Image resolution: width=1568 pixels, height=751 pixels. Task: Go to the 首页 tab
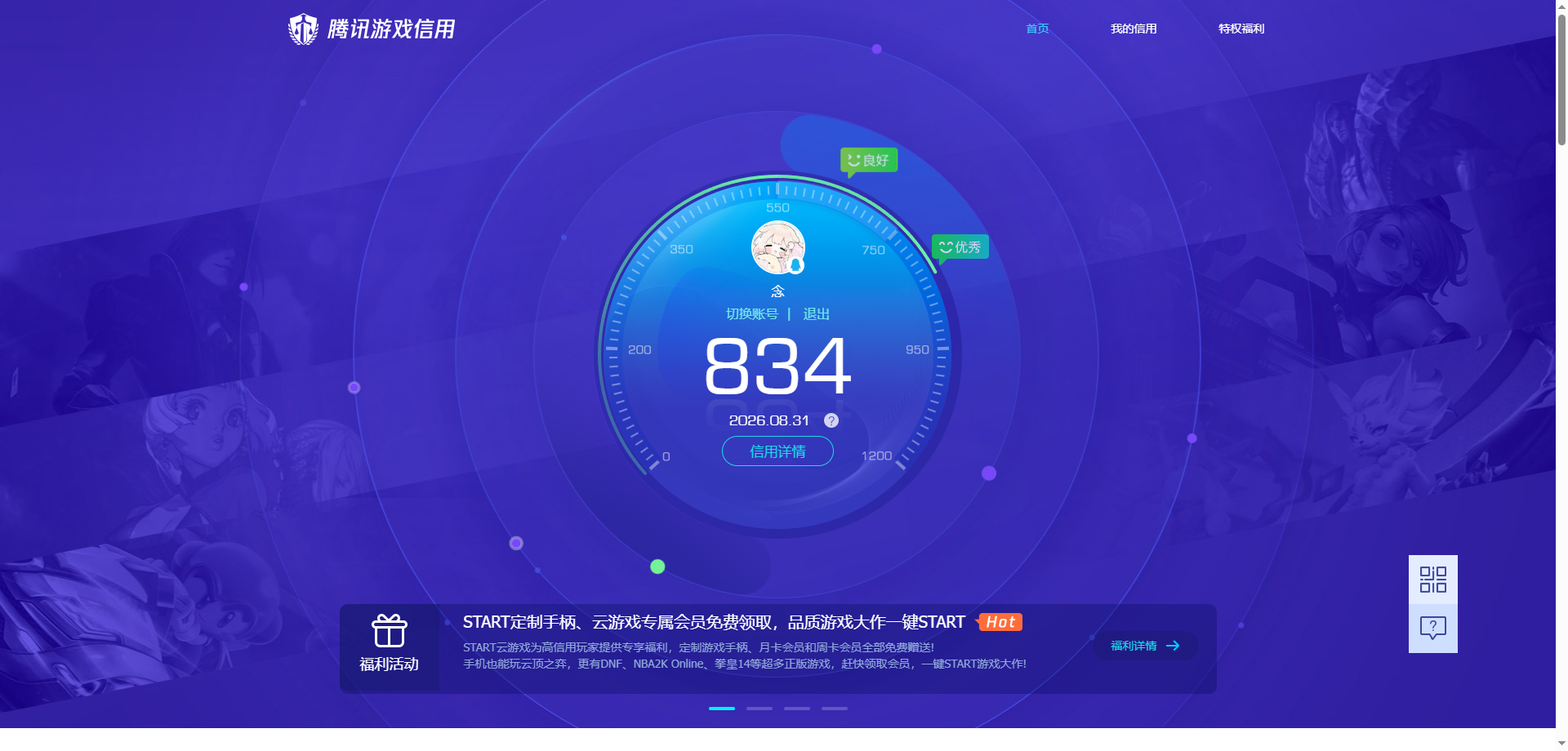[1037, 29]
